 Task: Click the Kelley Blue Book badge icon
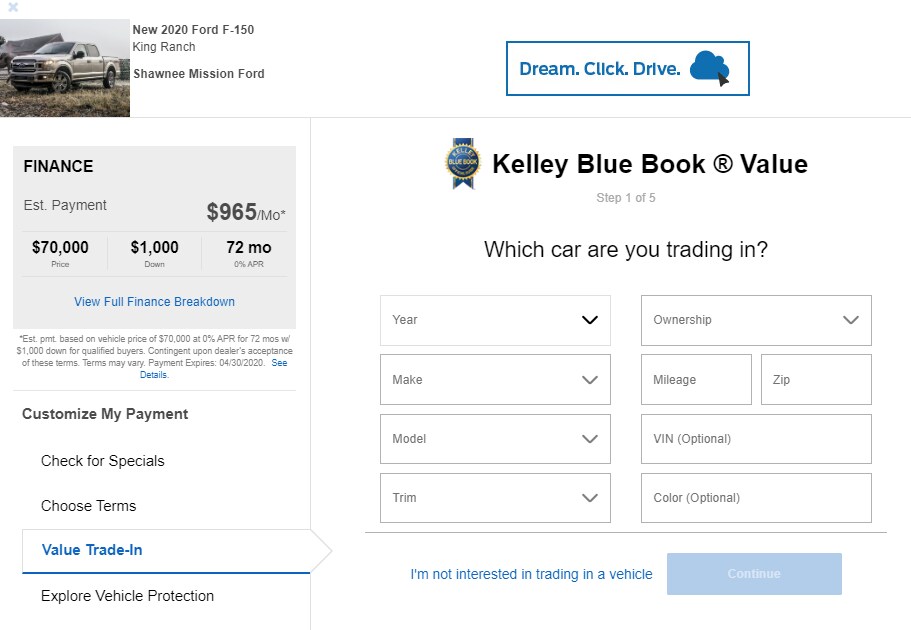[x=463, y=163]
